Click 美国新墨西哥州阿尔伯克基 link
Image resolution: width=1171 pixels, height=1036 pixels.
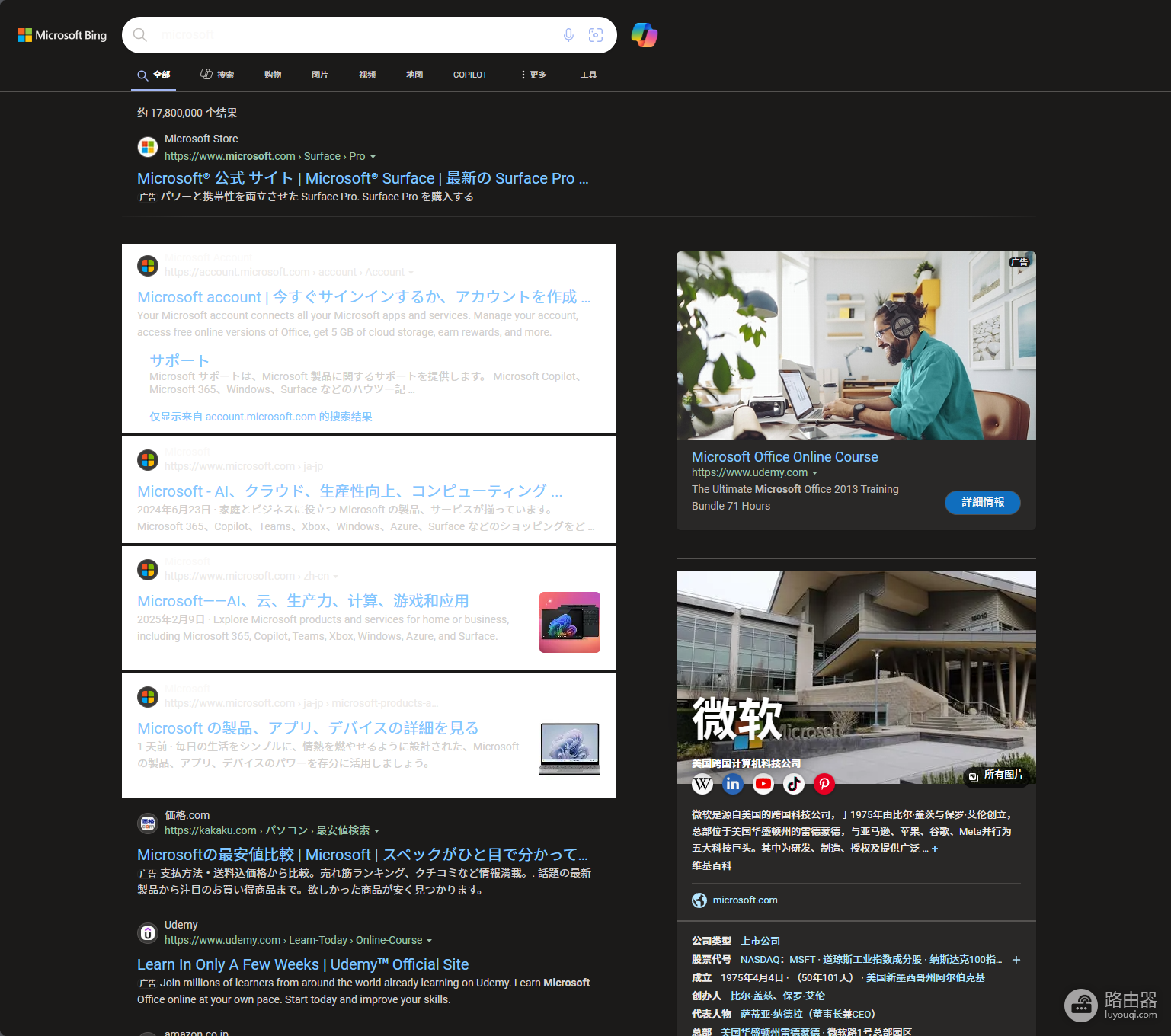pyautogui.click(x=926, y=978)
